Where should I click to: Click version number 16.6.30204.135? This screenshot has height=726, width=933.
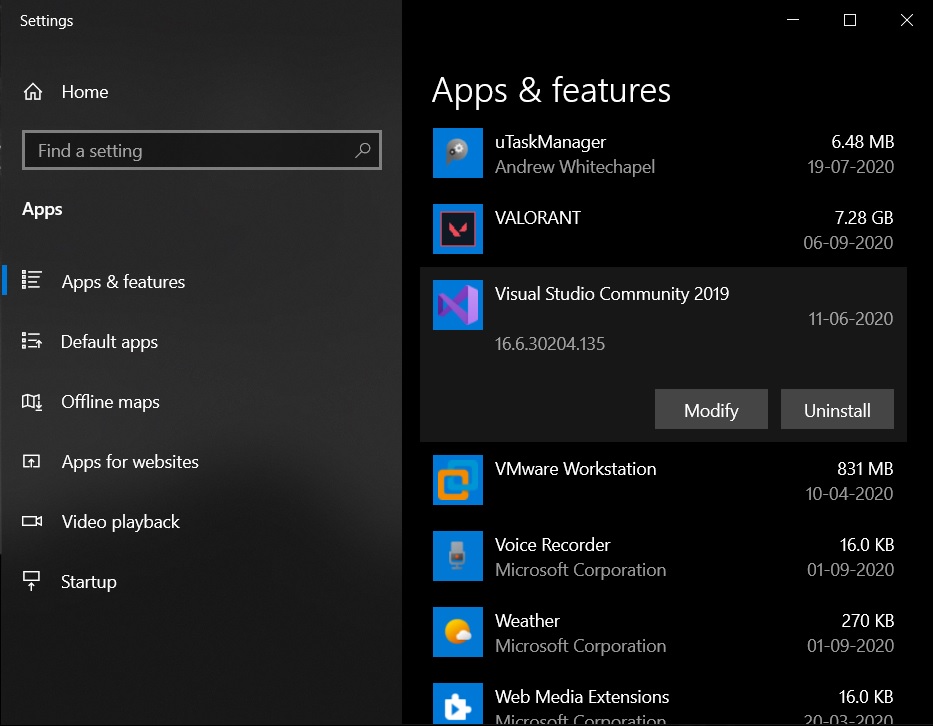point(550,343)
